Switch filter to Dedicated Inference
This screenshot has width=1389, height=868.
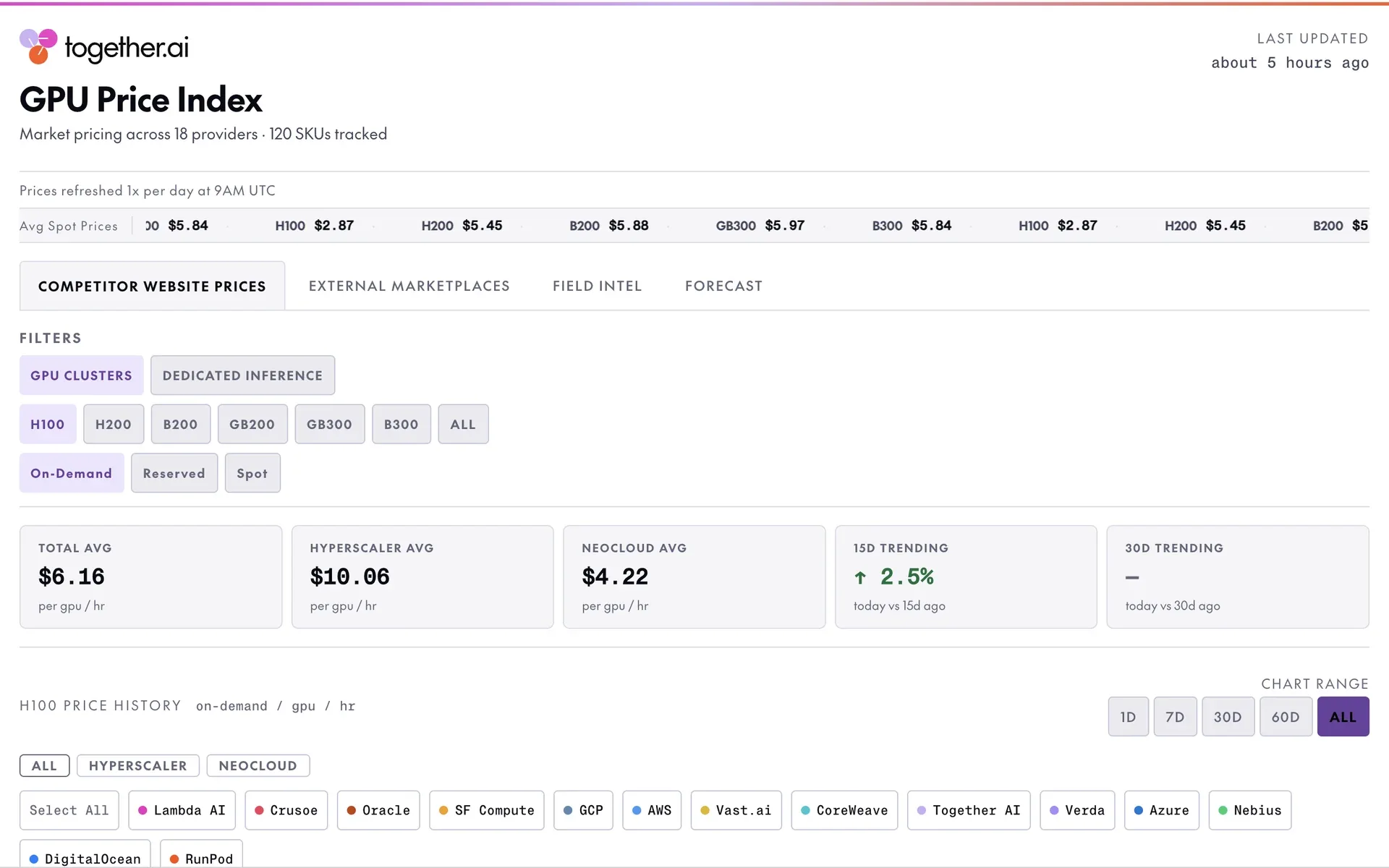(x=242, y=375)
